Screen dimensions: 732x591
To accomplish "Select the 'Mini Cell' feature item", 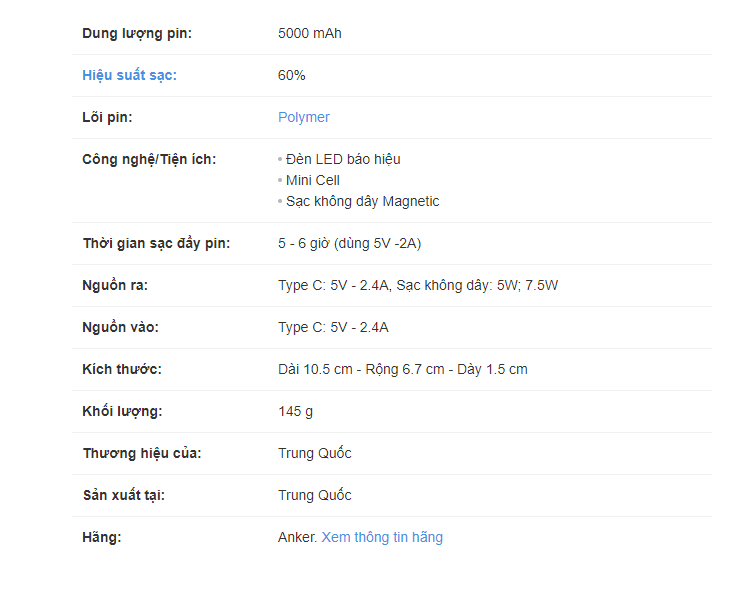I will click(x=312, y=180).
